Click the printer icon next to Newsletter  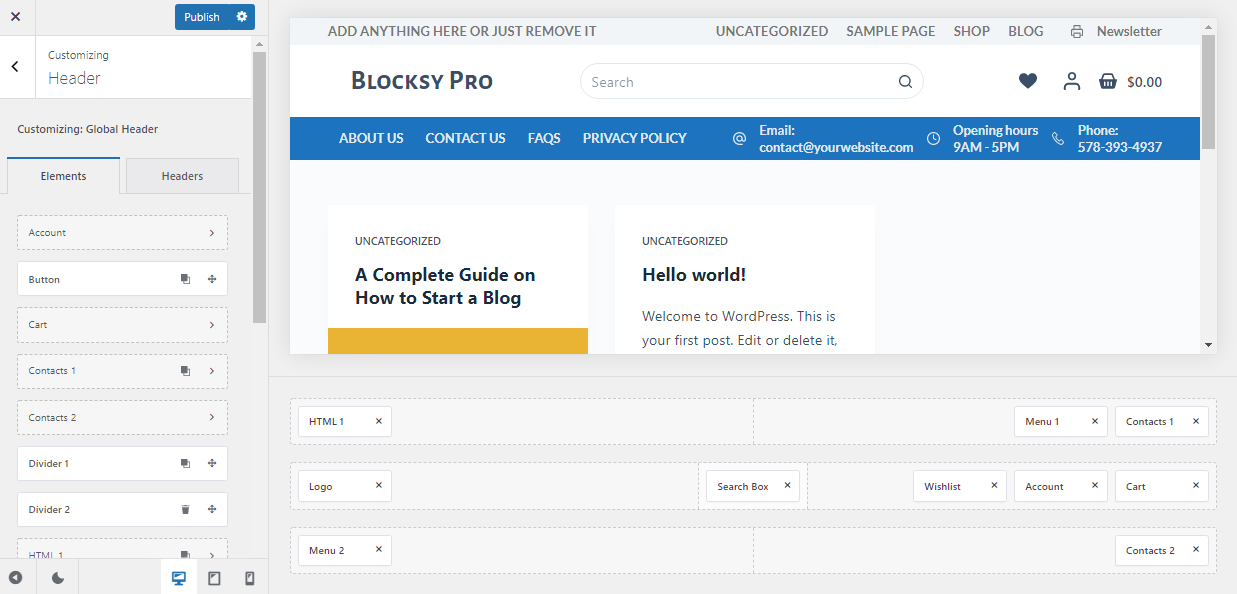(x=1076, y=31)
